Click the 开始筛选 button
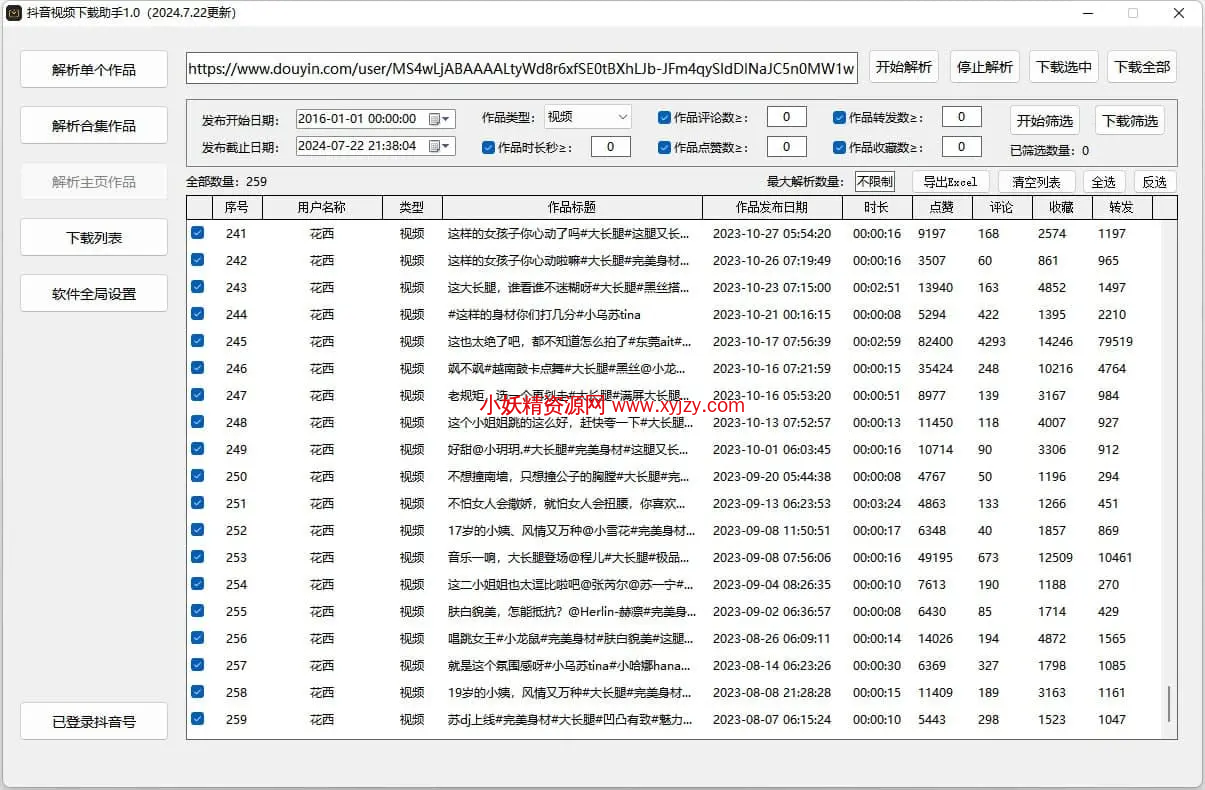Screen dimensions: 1205x790 click(x=1045, y=121)
